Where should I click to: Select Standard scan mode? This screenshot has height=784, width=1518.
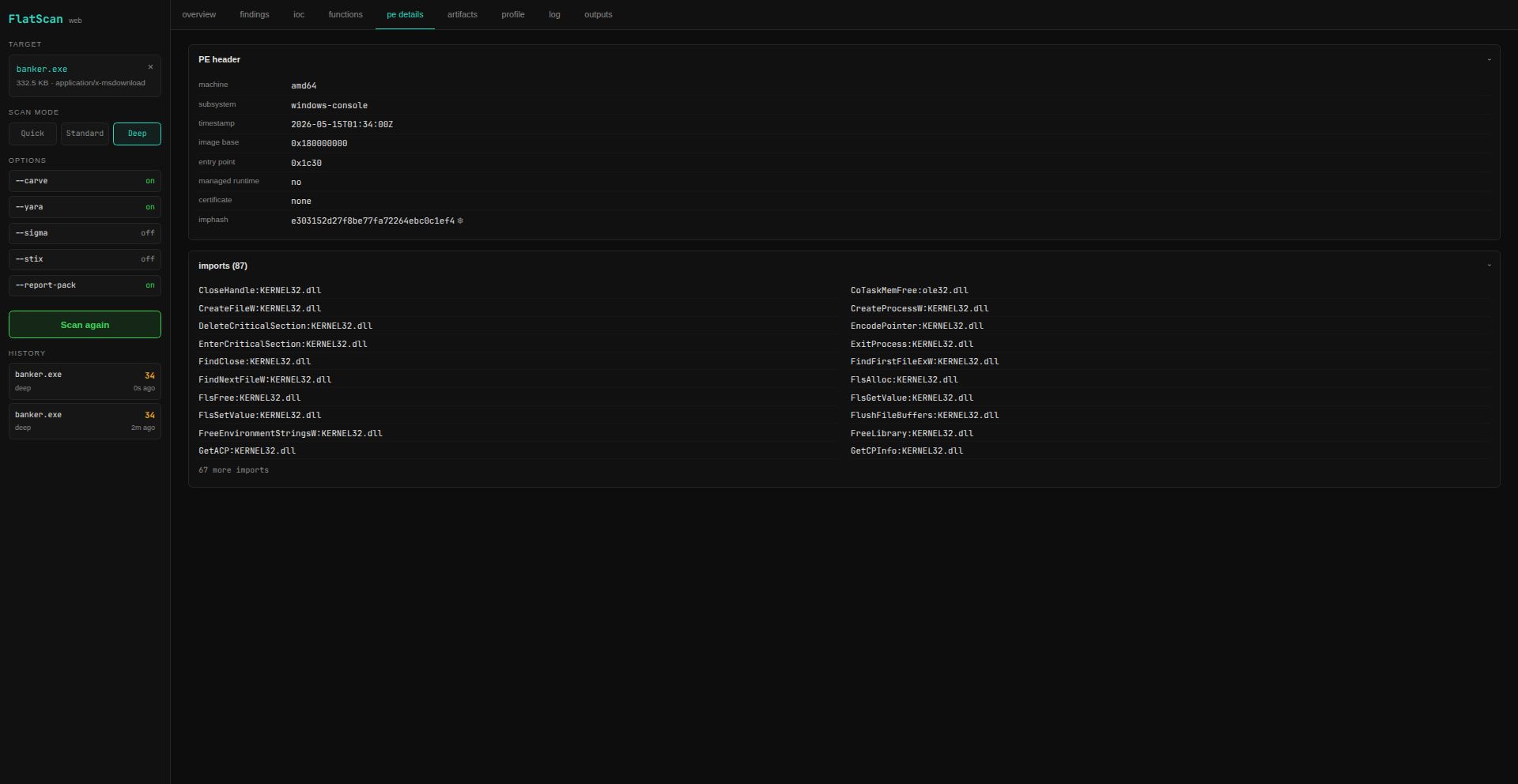pos(85,134)
